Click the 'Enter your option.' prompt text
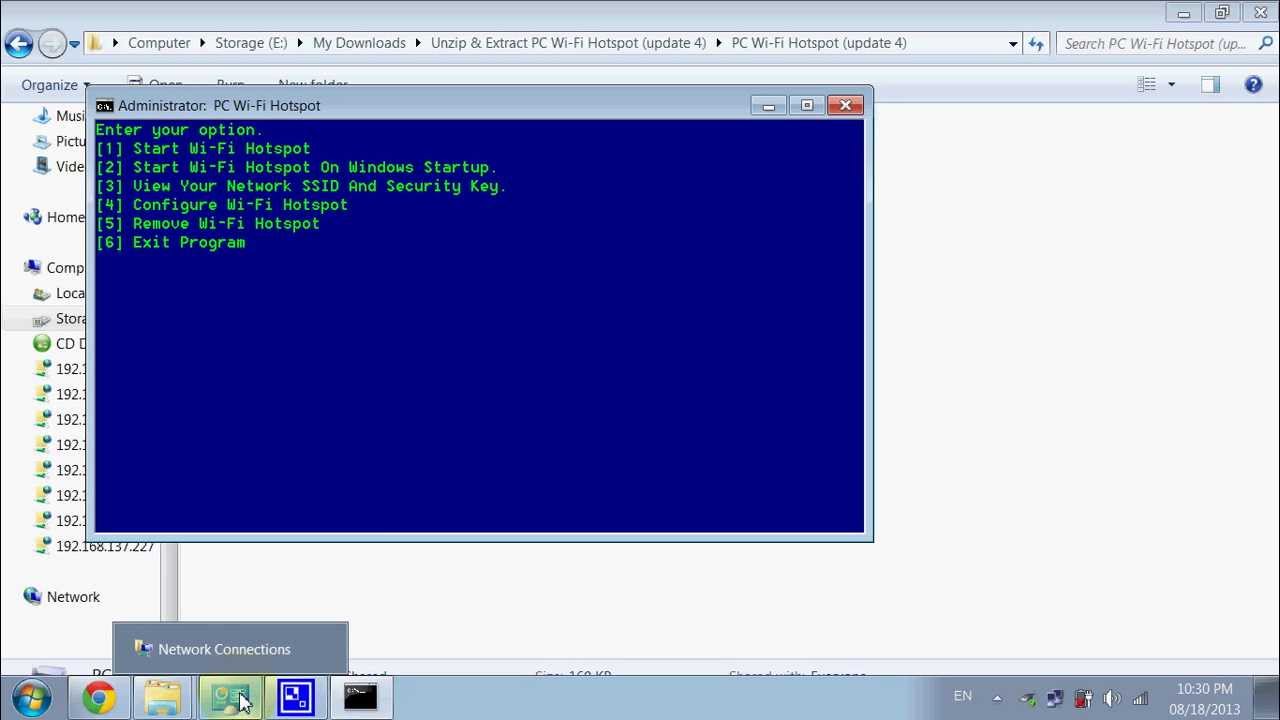The image size is (1280, 720). click(179, 130)
